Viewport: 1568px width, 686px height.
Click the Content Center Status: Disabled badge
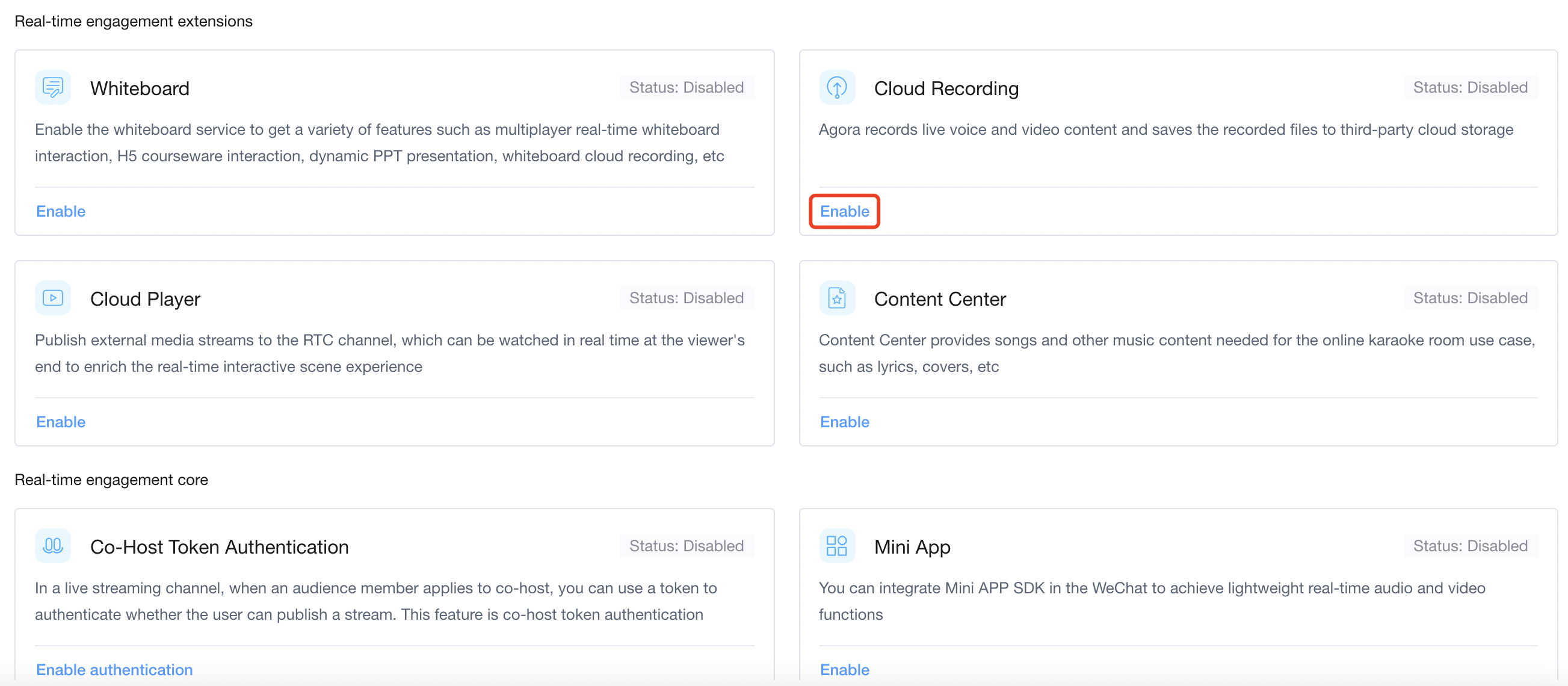(x=1470, y=298)
